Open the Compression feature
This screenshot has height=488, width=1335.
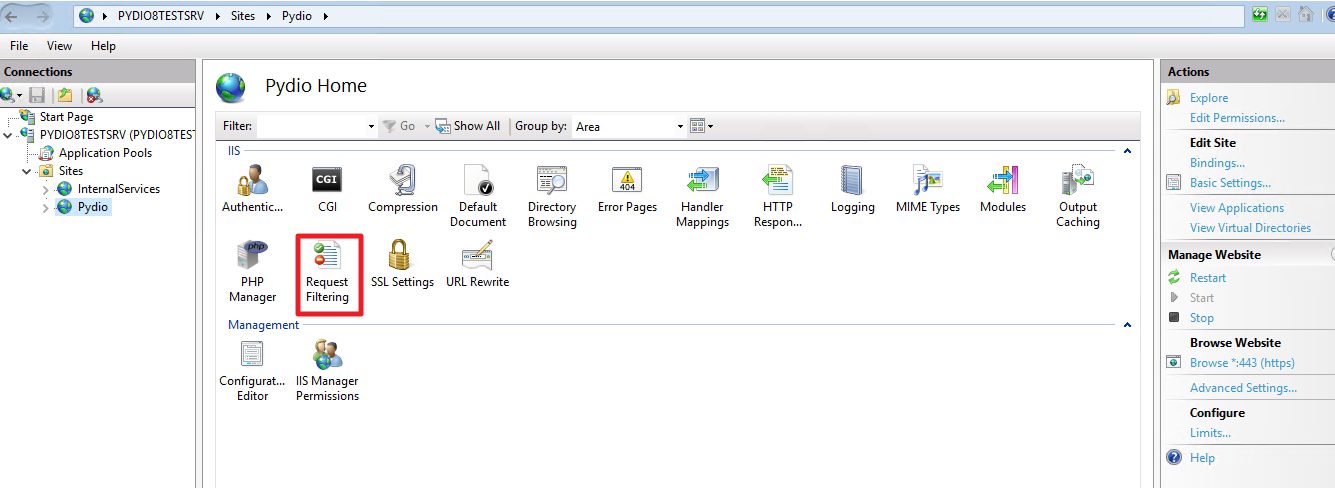point(403,190)
